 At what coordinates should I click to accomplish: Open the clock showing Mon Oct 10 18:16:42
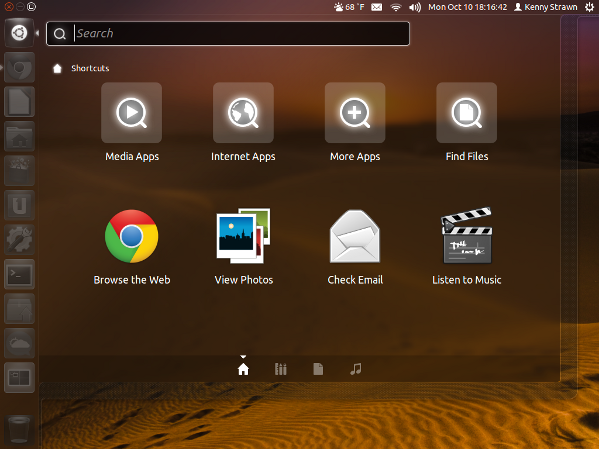pos(468,7)
